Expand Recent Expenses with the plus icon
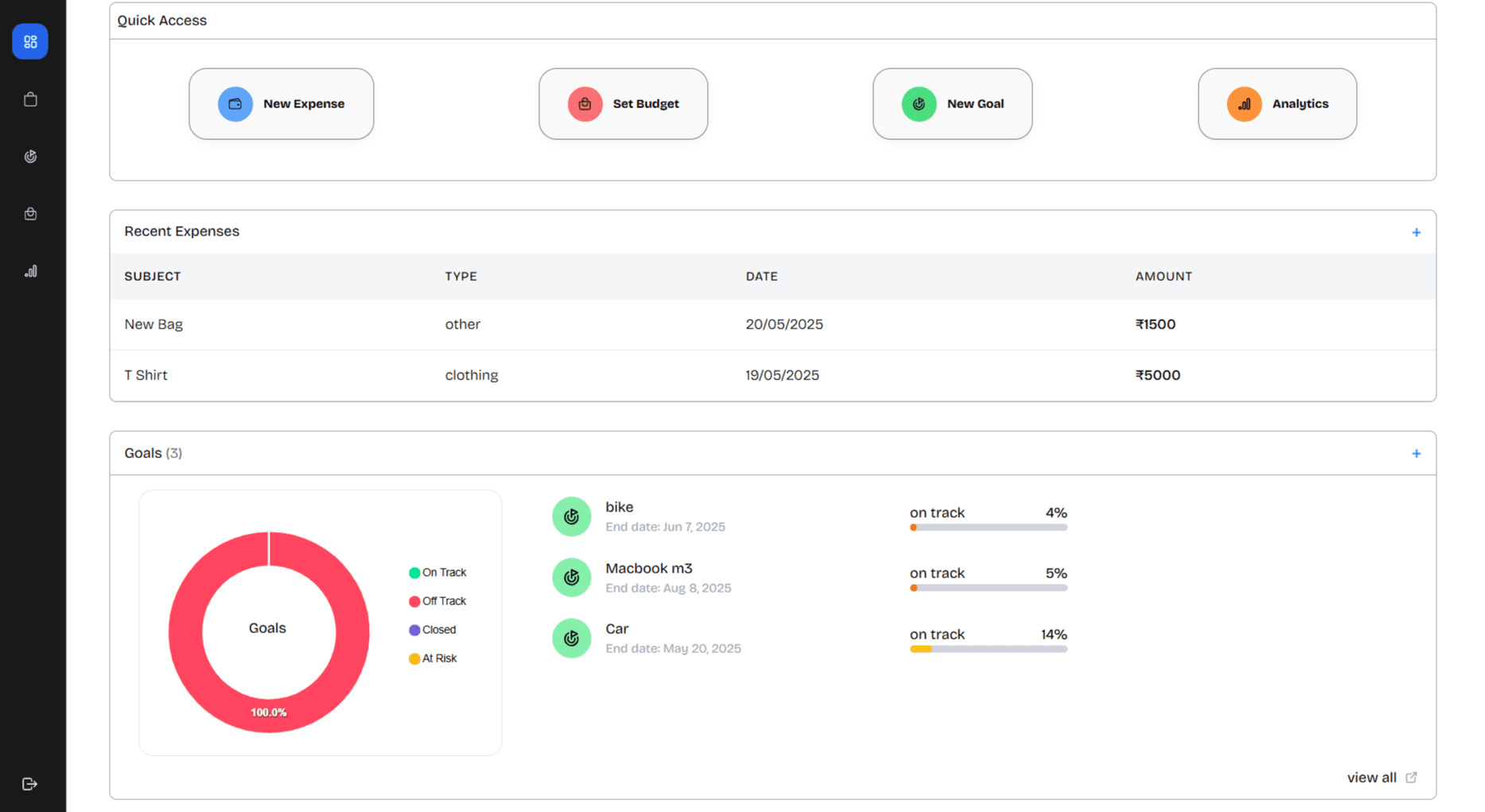This screenshot has width=1485, height=812. [1417, 232]
